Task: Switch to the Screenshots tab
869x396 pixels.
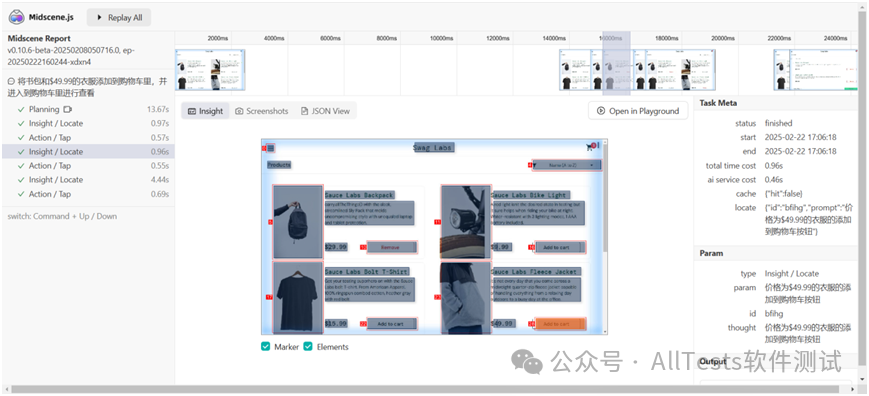Action: tap(262, 111)
